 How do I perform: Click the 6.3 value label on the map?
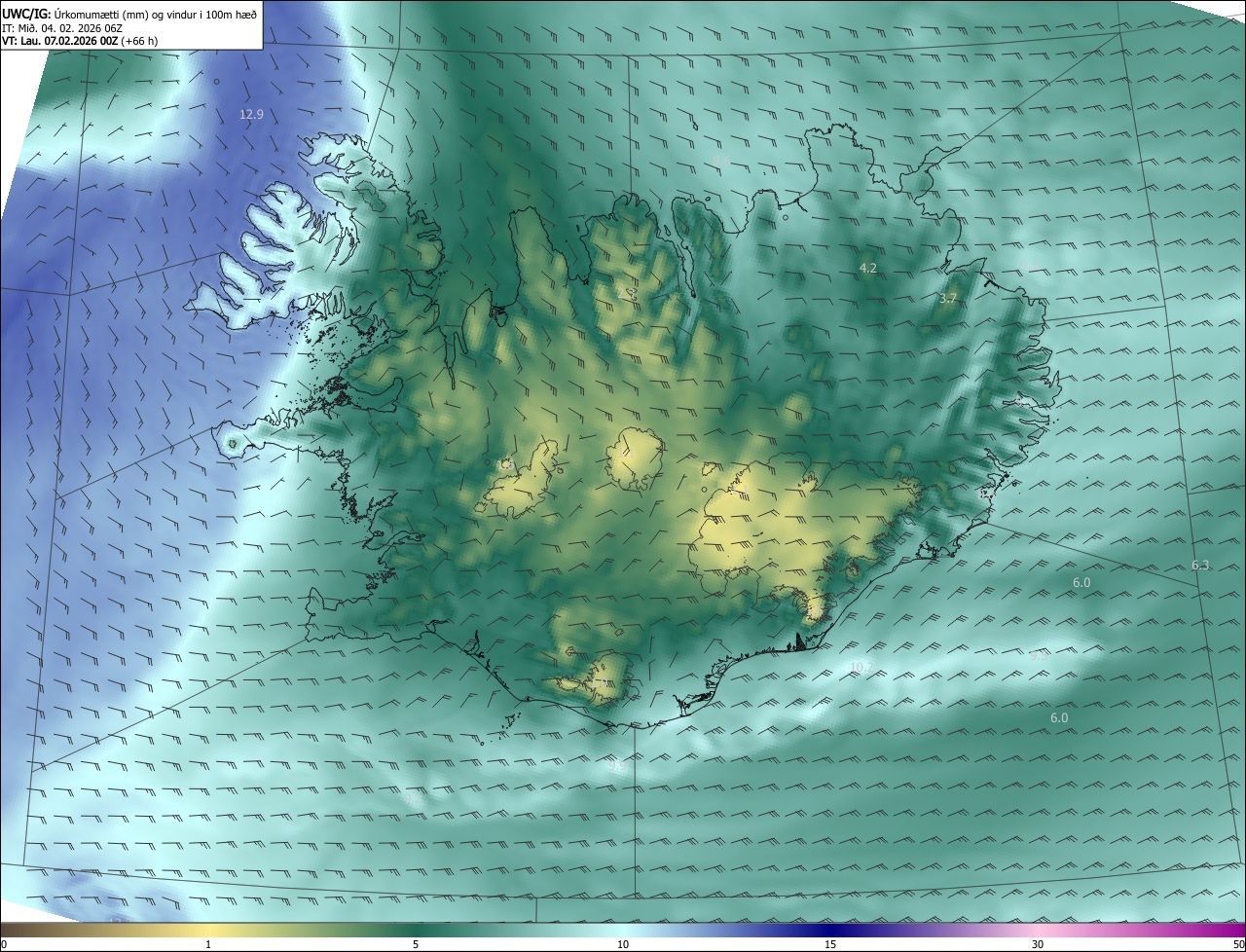[x=1200, y=566]
